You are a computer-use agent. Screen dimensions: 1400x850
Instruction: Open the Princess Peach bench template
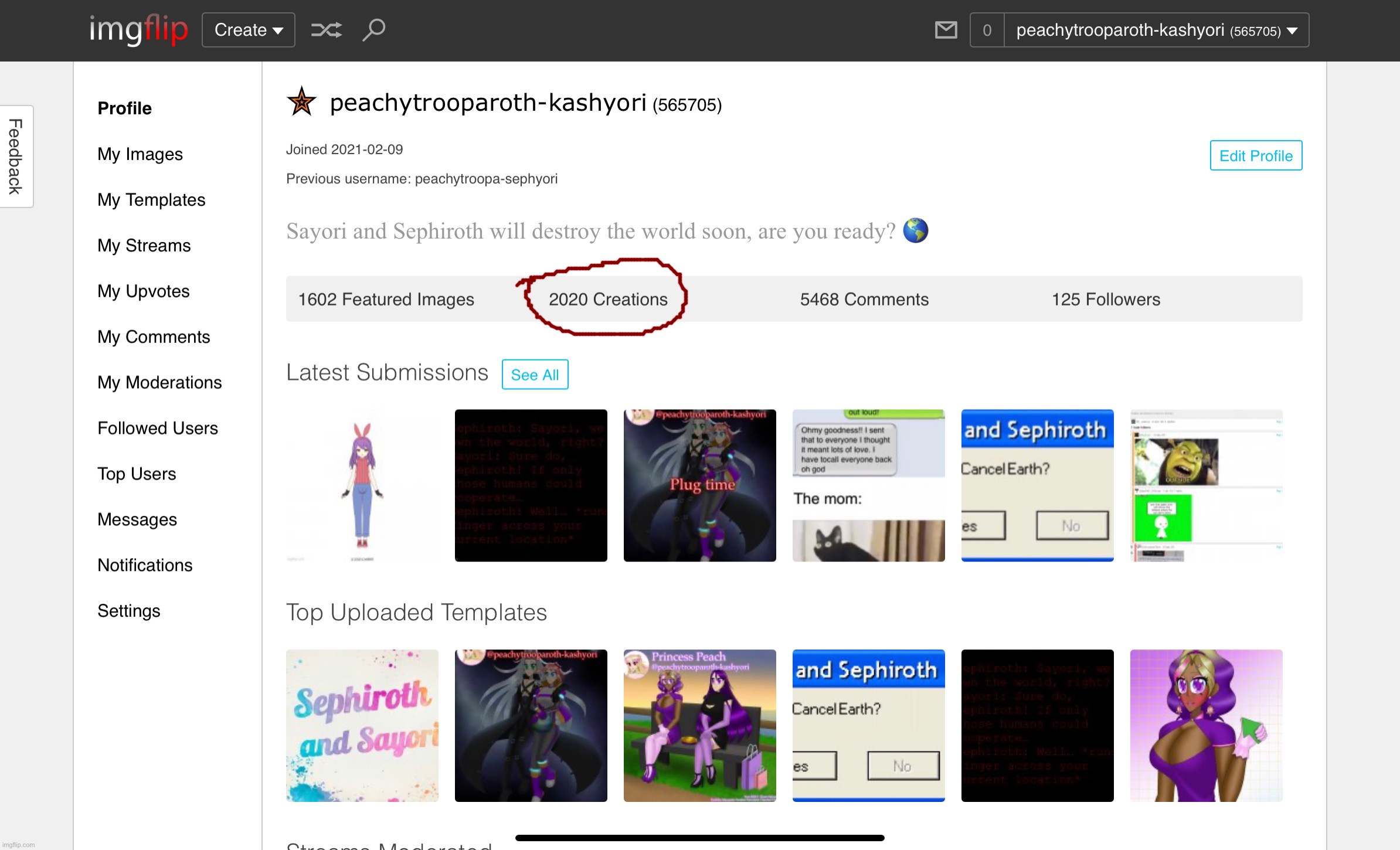point(699,726)
